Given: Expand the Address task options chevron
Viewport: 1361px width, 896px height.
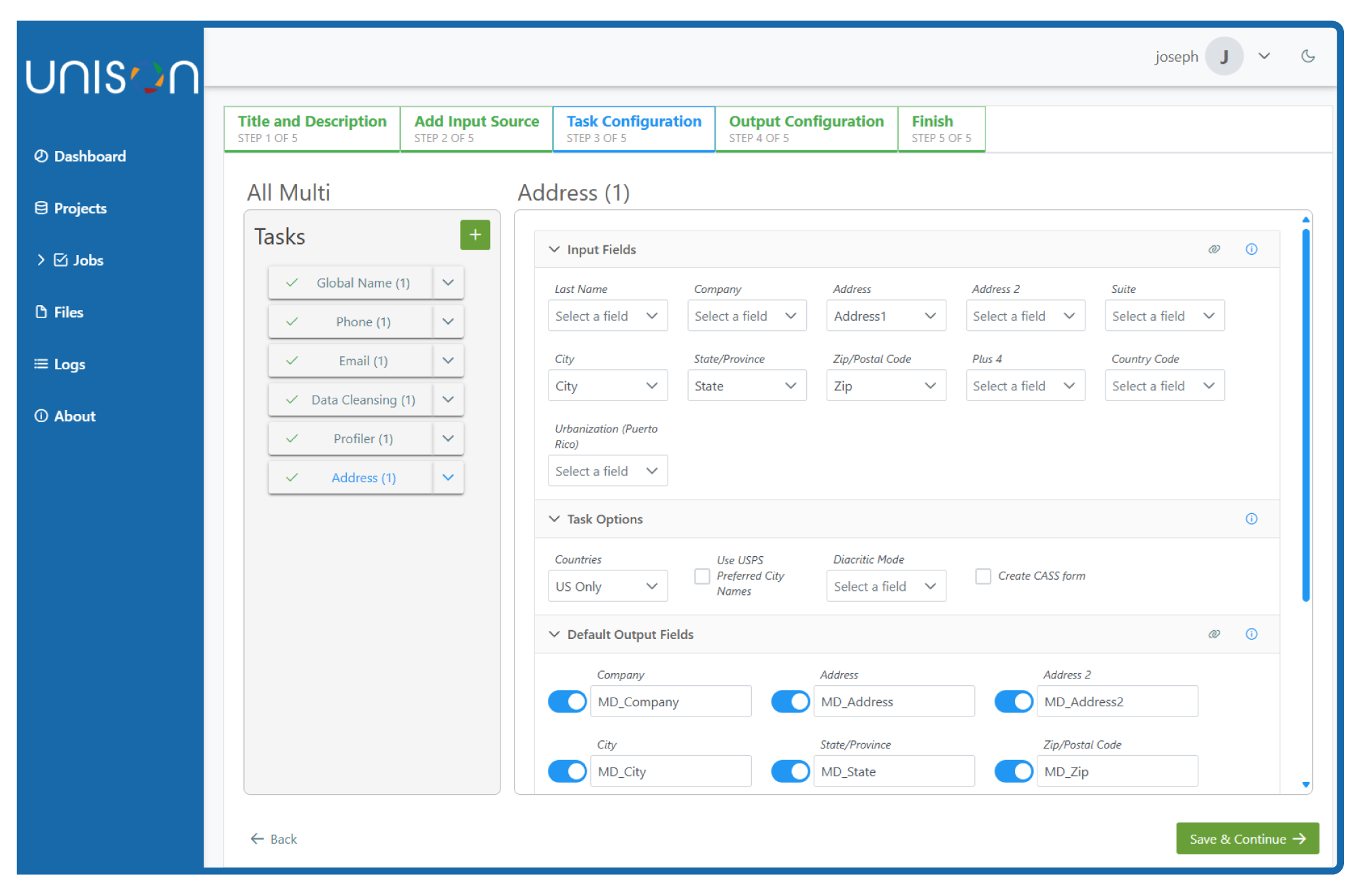Looking at the screenshot, I should (x=448, y=477).
